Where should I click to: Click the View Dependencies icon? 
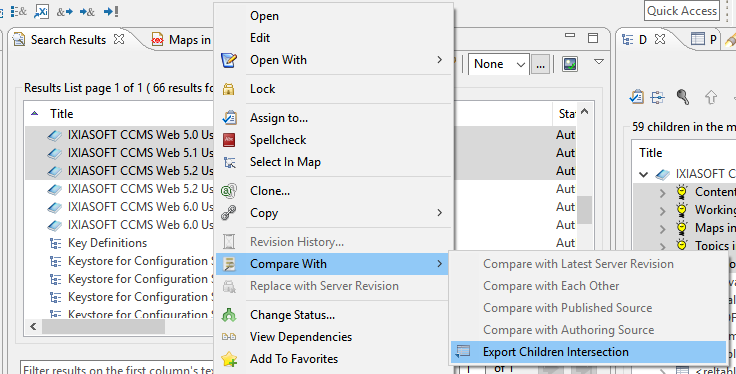tap(229, 337)
